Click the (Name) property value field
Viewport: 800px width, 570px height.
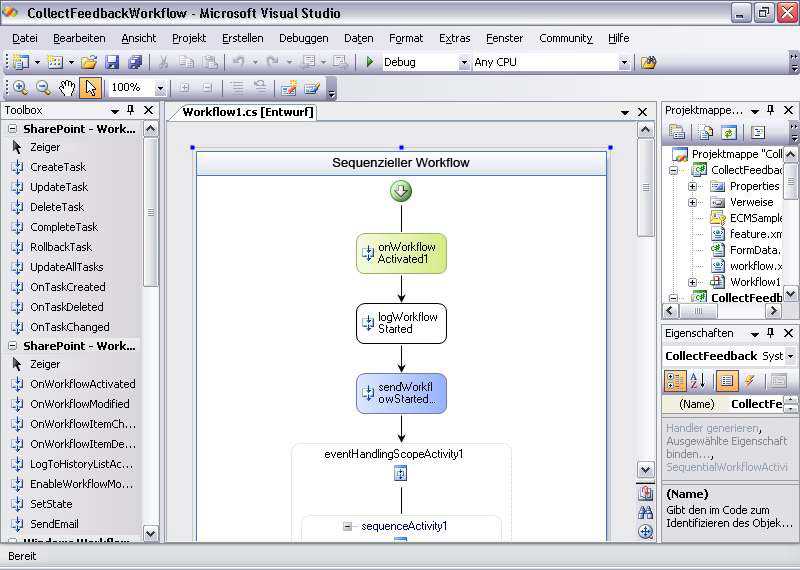tap(757, 404)
